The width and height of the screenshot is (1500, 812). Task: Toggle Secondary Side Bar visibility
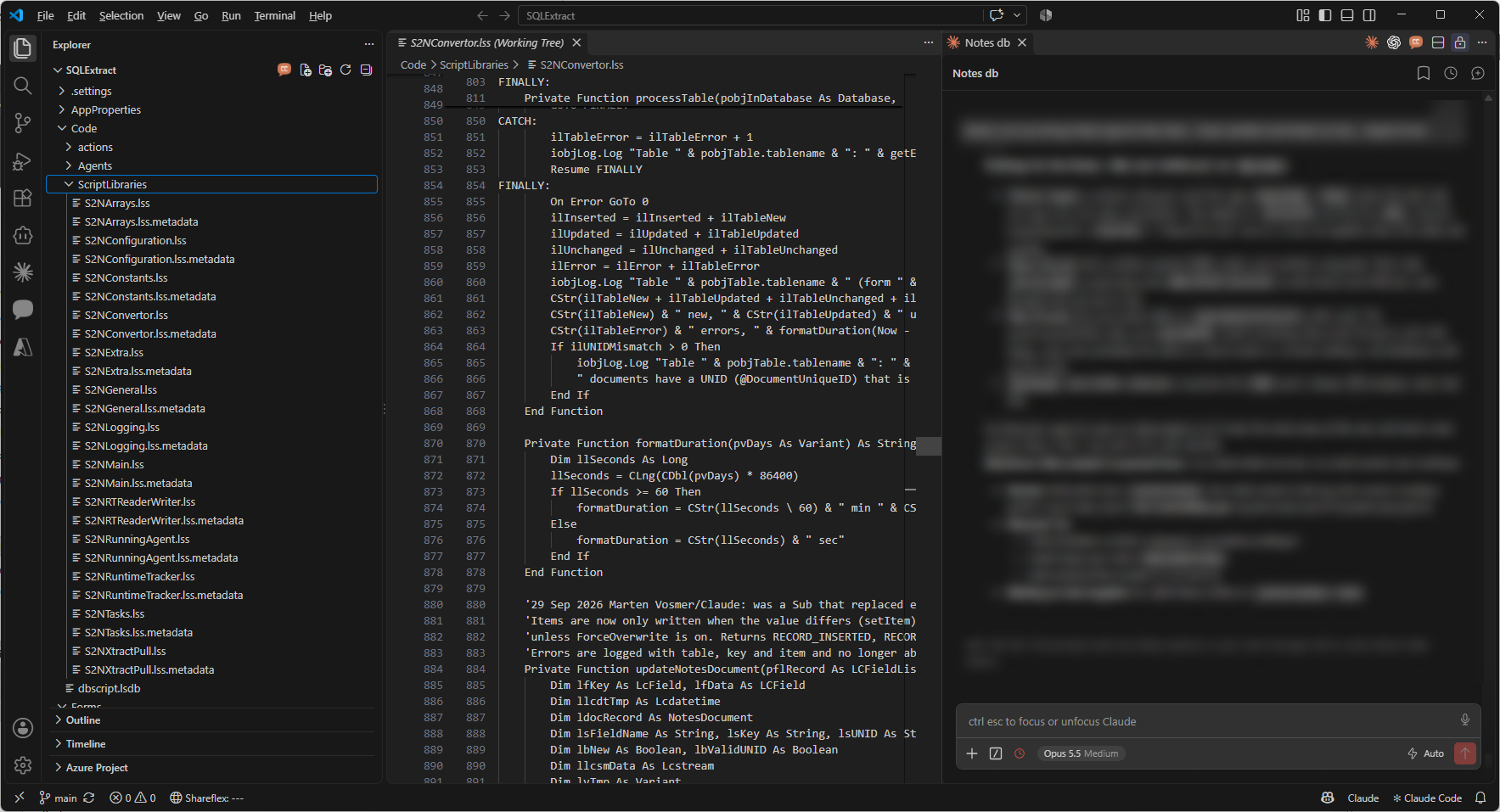pos(1369,15)
